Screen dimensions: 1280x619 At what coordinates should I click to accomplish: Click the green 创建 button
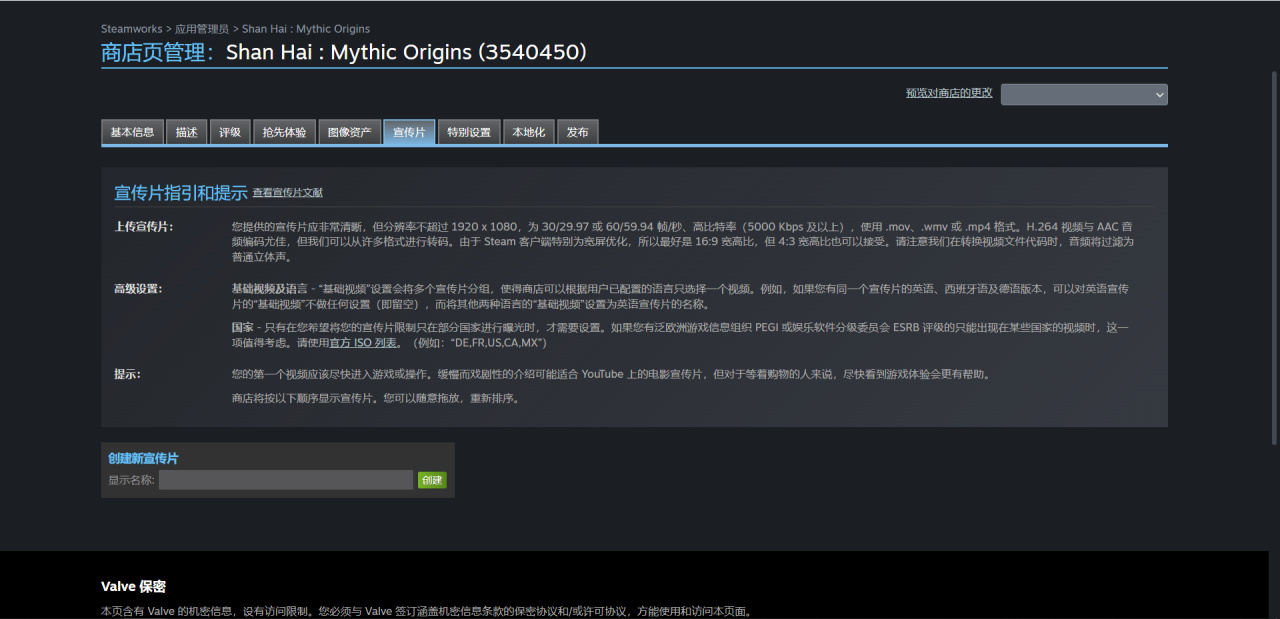coord(432,480)
